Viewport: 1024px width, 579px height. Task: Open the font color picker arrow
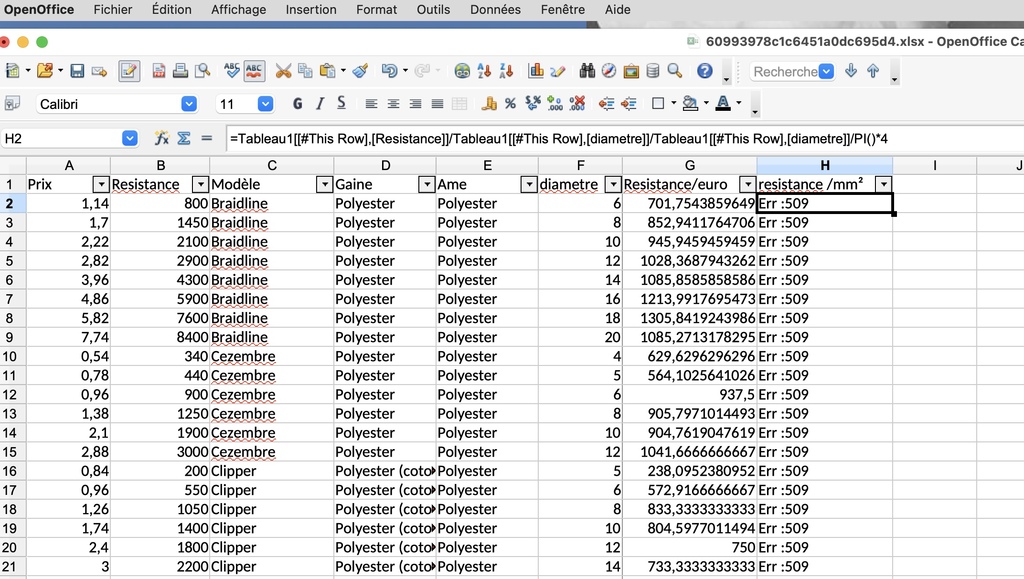[x=739, y=103]
